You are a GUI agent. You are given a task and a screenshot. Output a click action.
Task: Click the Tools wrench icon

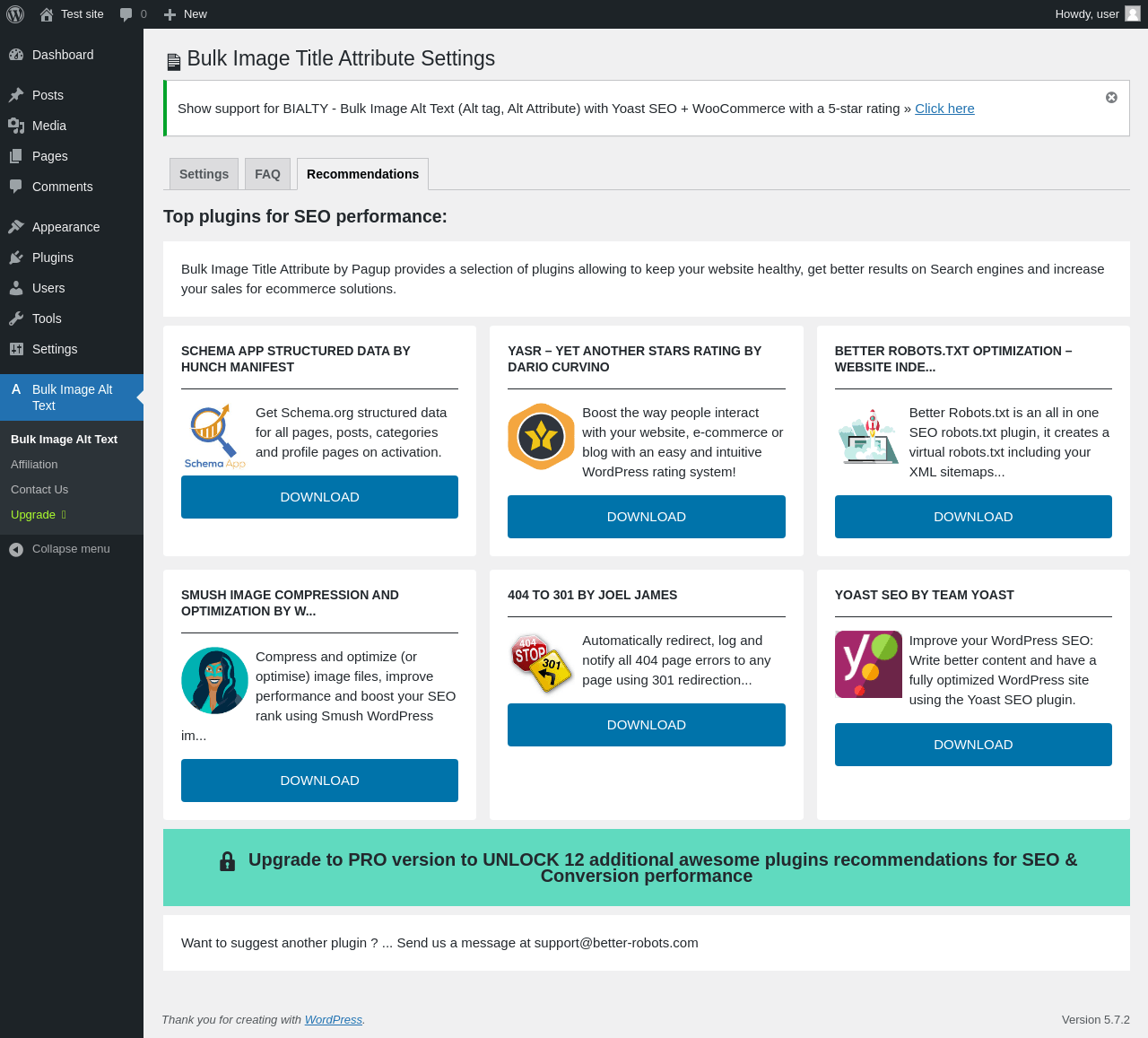16,318
